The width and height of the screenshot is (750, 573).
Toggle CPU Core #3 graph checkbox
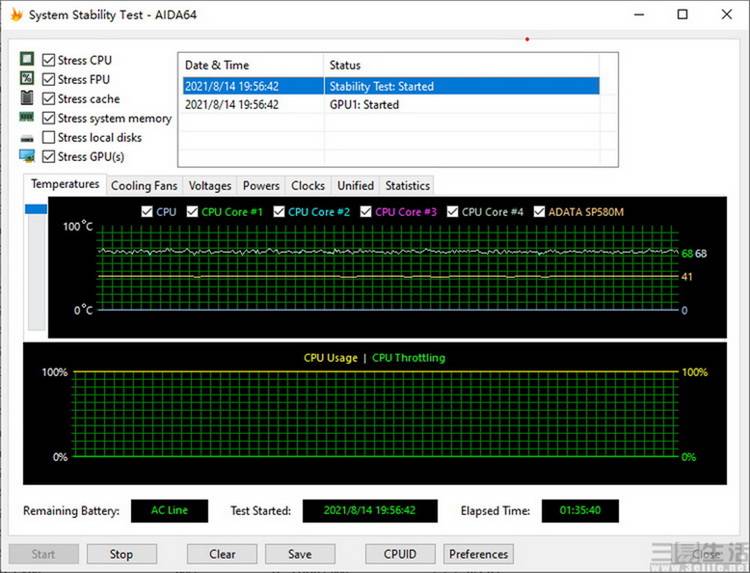(366, 211)
